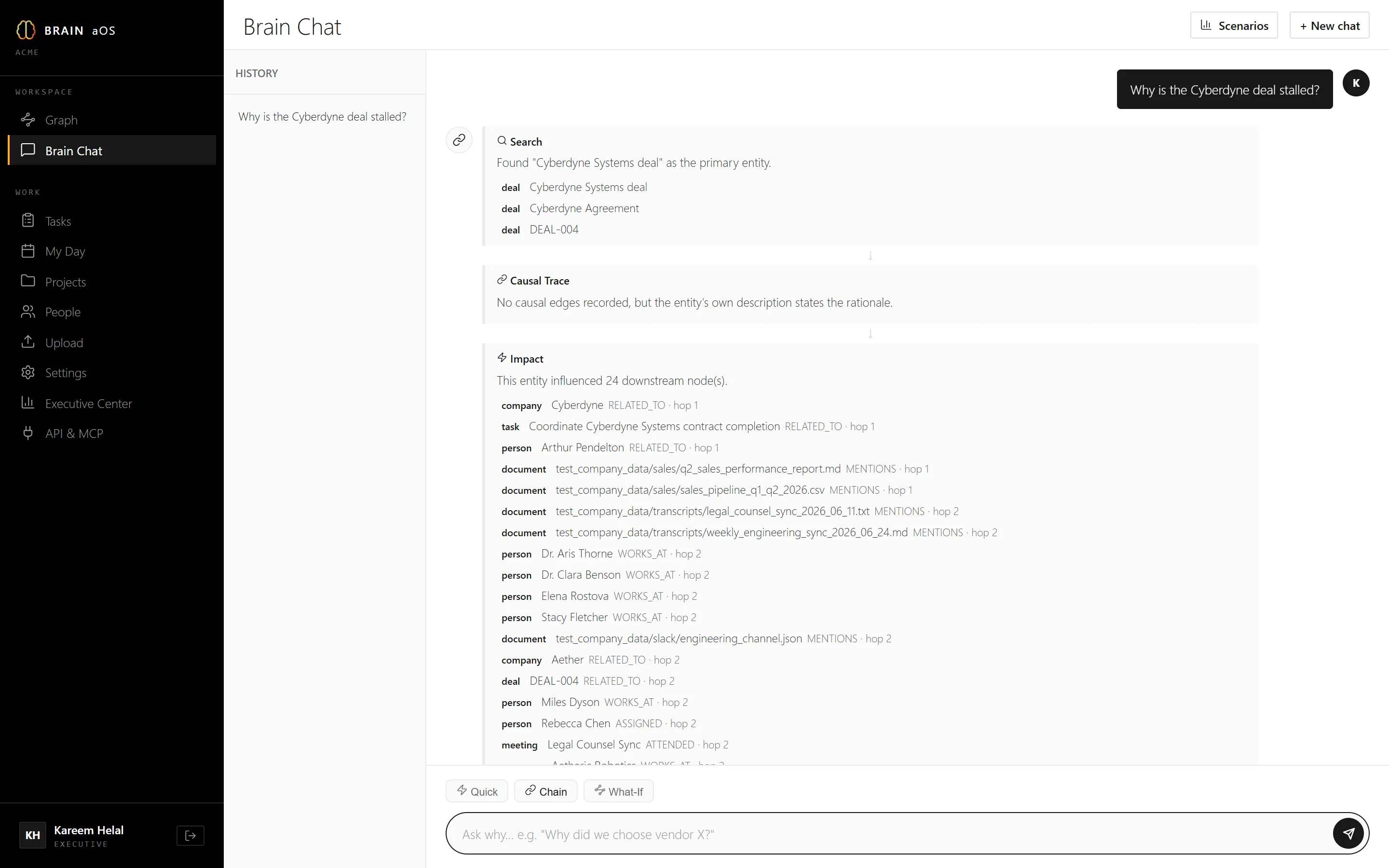
Task: Click the send message arrow icon
Action: [1348, 834]
